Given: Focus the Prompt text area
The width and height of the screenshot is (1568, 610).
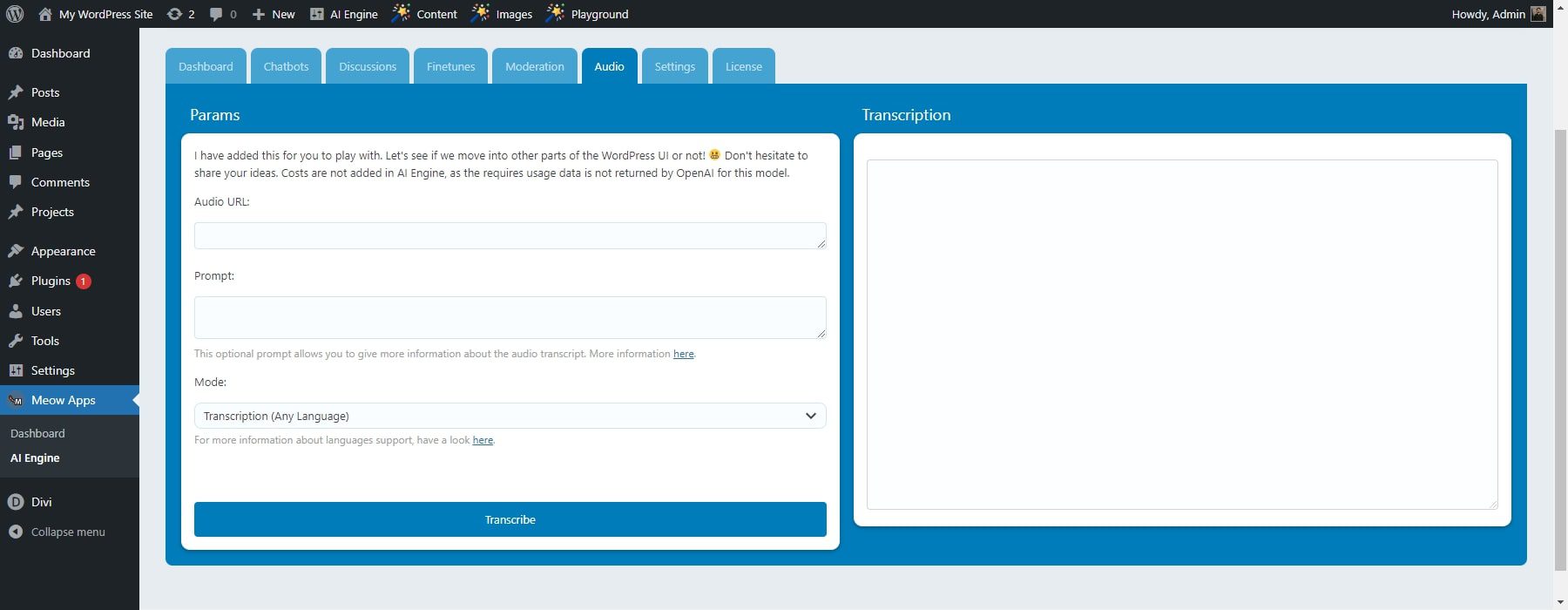Looking at the screenshot, I should pos(510,317).
